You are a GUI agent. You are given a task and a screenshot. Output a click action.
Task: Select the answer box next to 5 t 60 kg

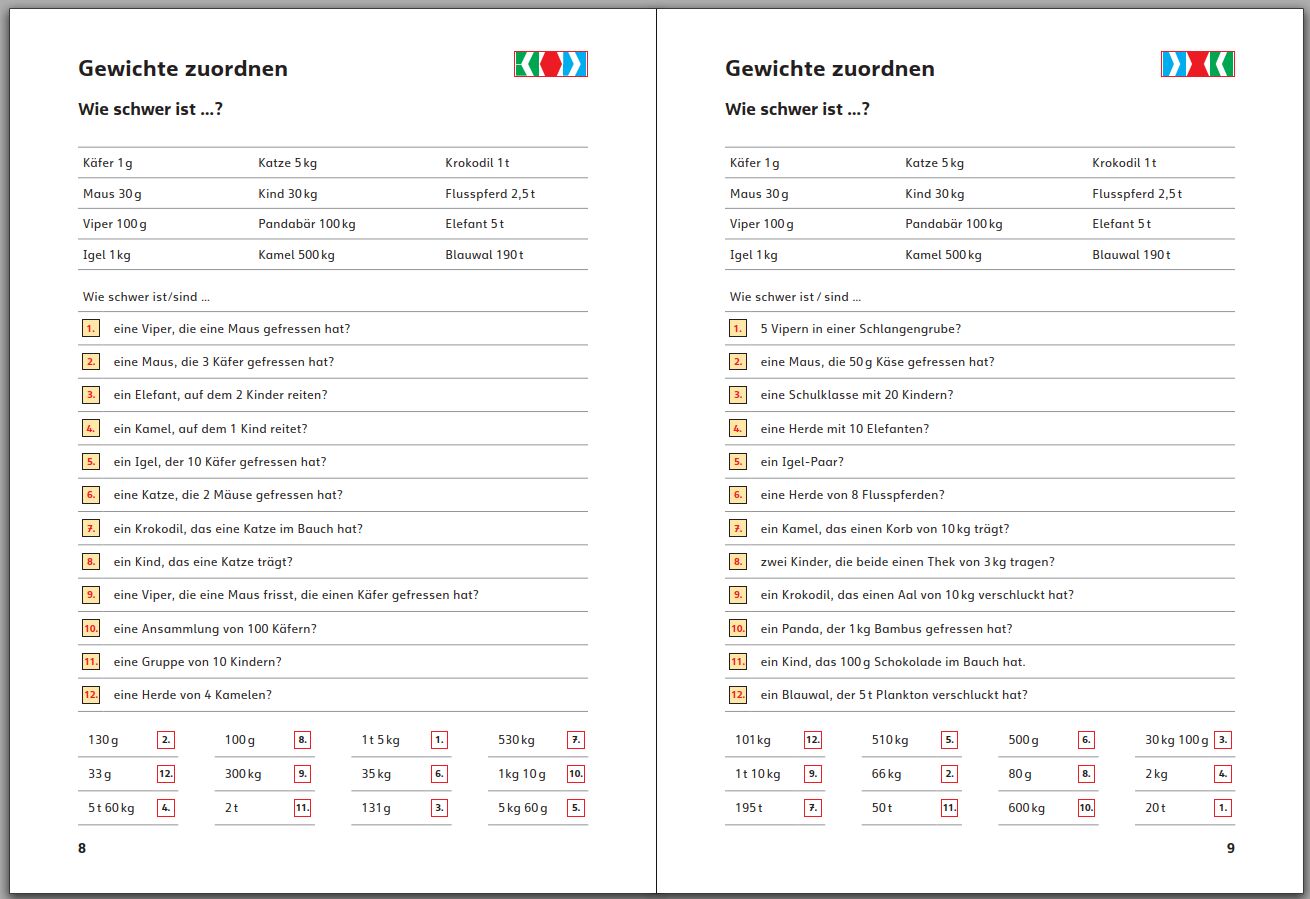166,807
